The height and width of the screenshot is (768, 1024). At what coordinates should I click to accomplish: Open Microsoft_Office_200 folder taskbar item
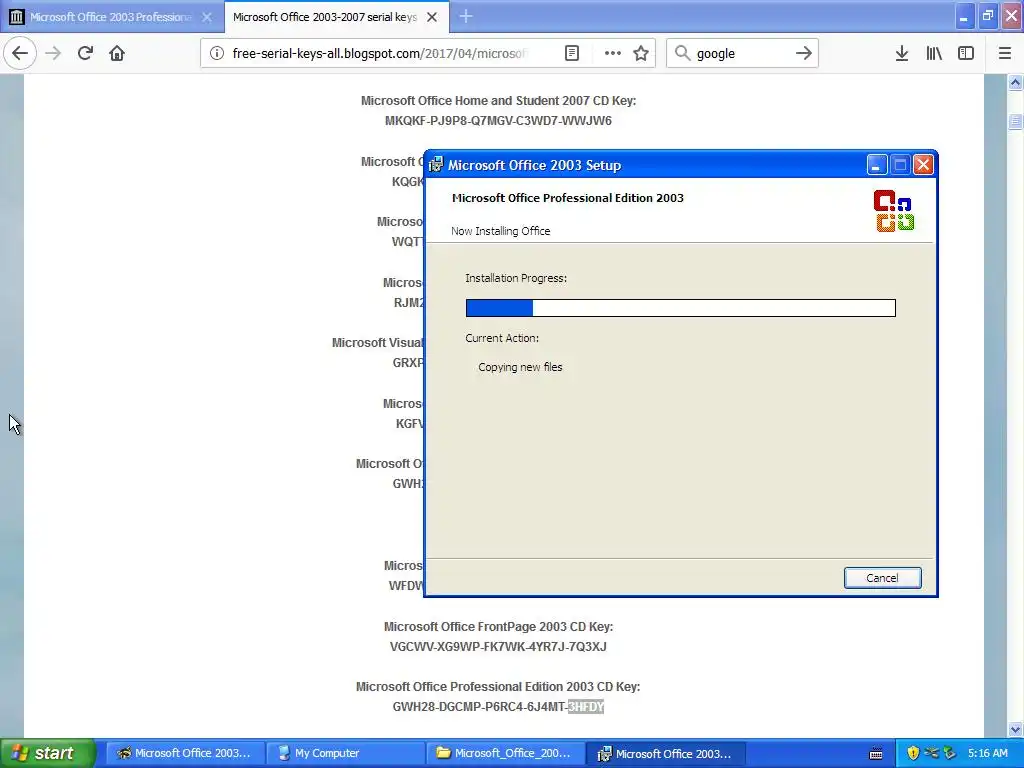coord(505,753)
